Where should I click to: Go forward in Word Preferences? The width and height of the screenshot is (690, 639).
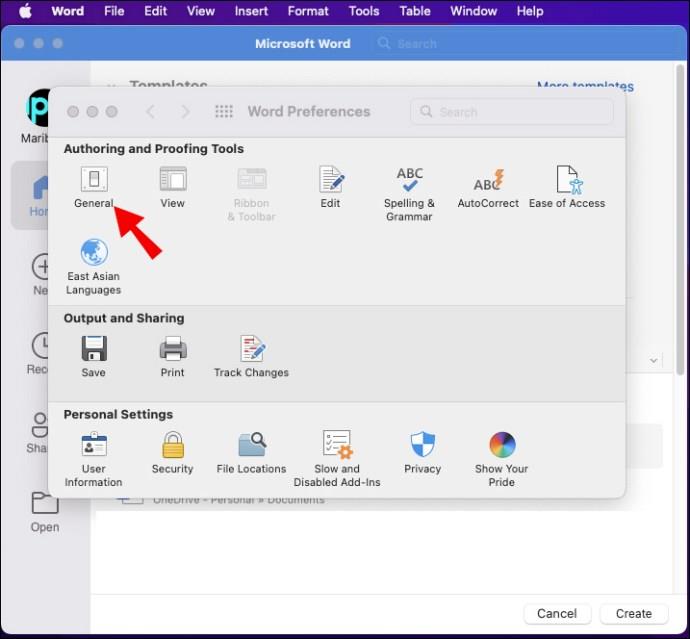point(185,111)
